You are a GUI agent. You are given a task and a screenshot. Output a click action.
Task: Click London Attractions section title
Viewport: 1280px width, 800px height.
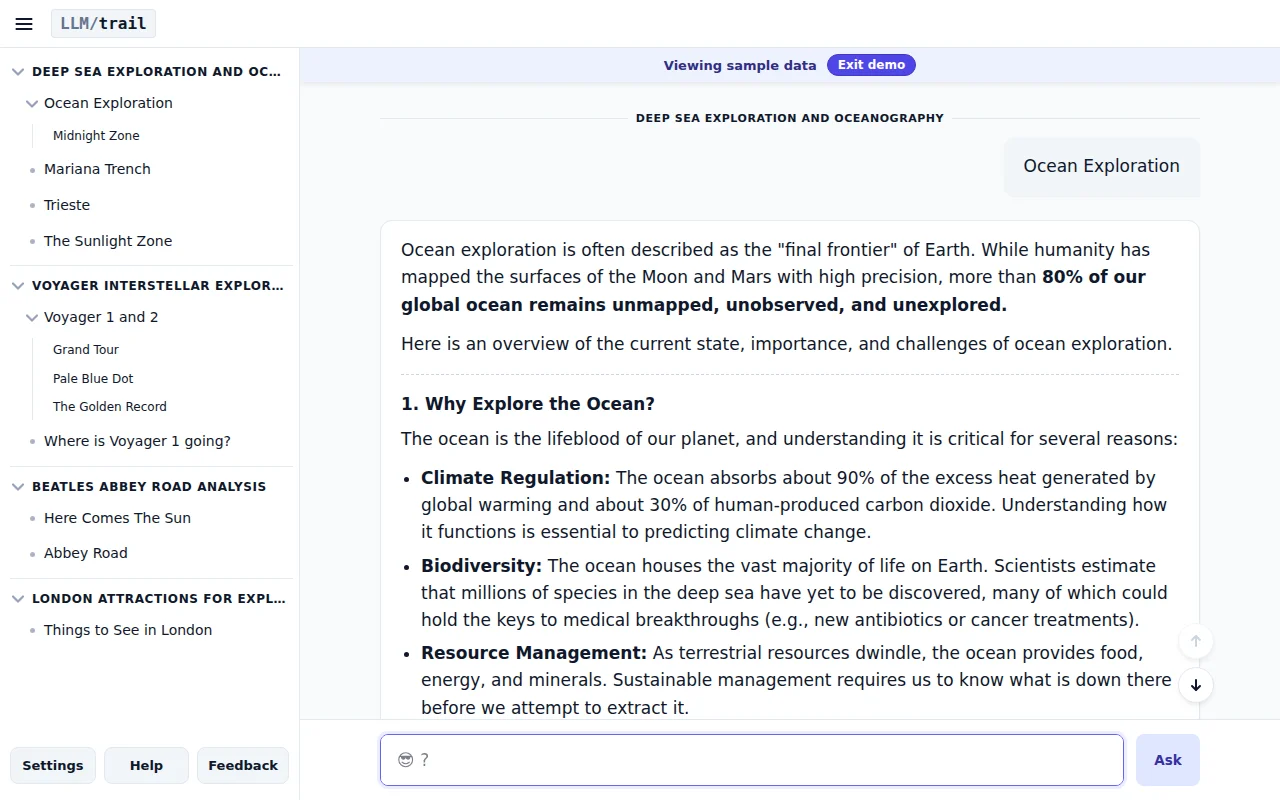pyautogui.click(x=158, y=599)
